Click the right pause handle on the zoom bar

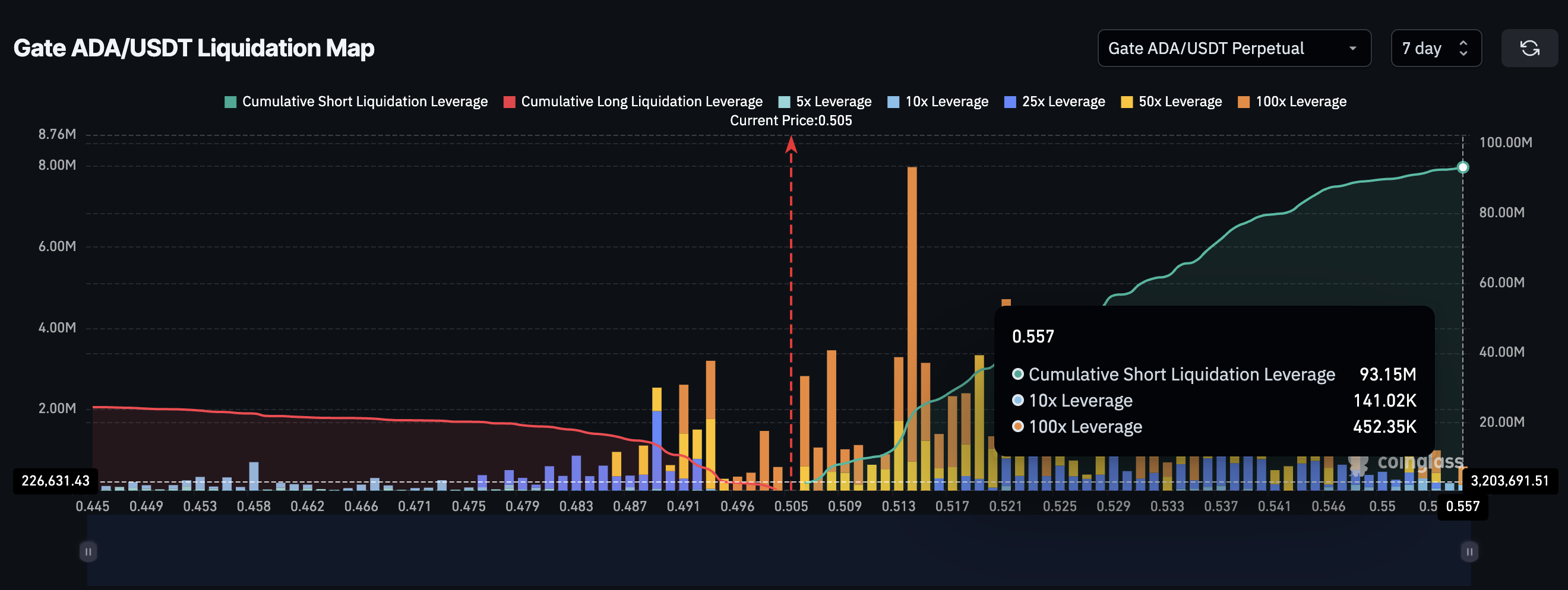point(1469,551)
